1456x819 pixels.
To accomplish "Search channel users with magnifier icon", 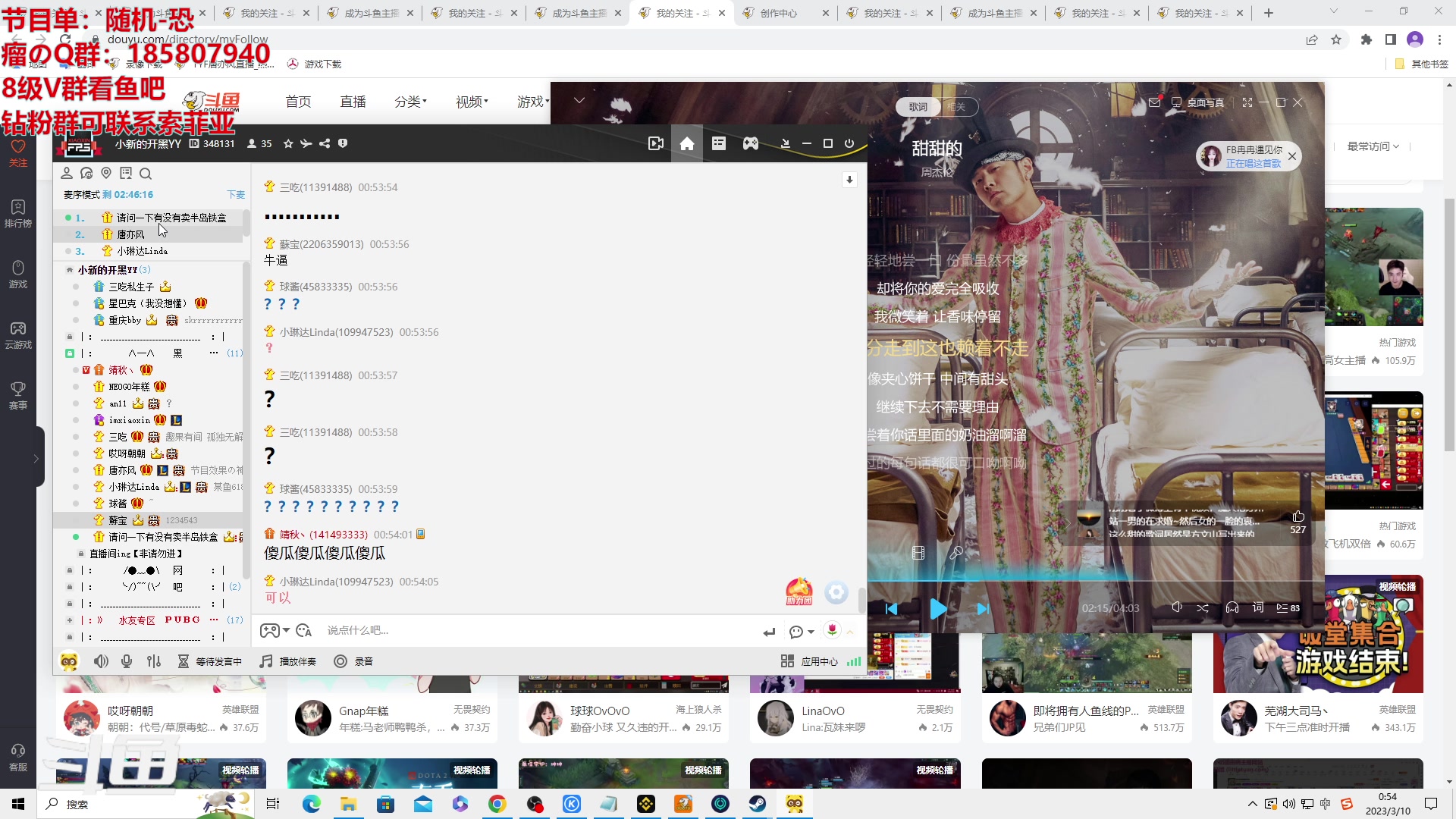I will 146,173.
